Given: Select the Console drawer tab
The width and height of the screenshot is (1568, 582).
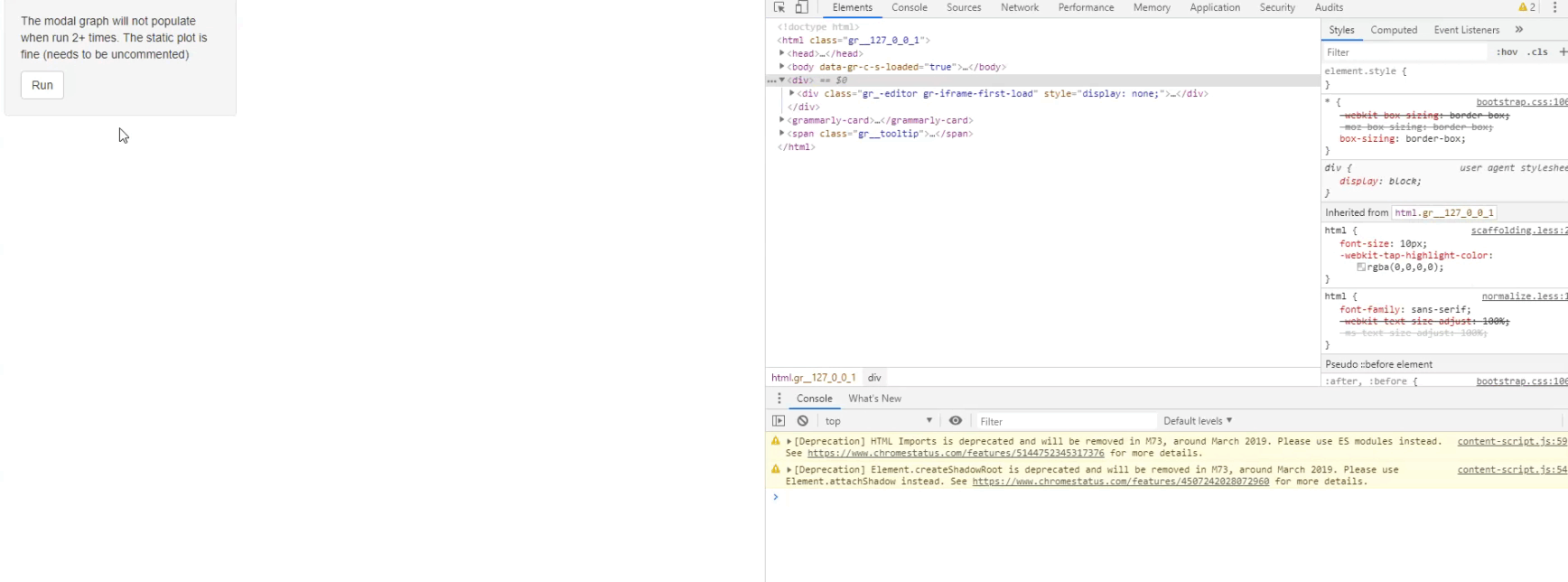Looking at the screenshot, I should 814,399.
